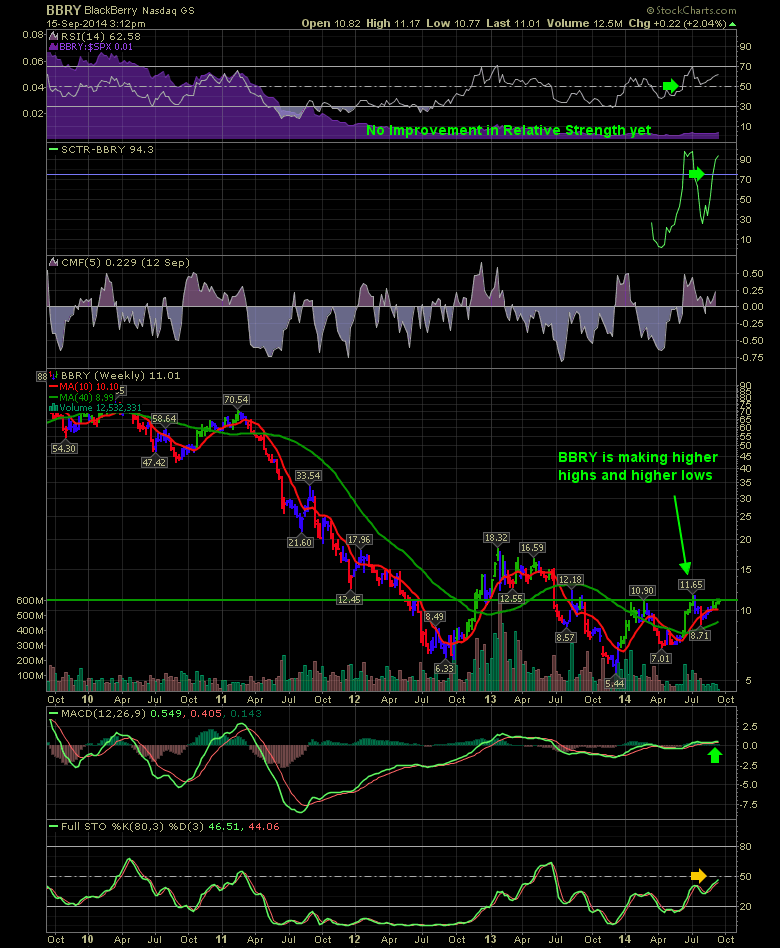Click the stochastic %K value 46.51

point(224,826)
